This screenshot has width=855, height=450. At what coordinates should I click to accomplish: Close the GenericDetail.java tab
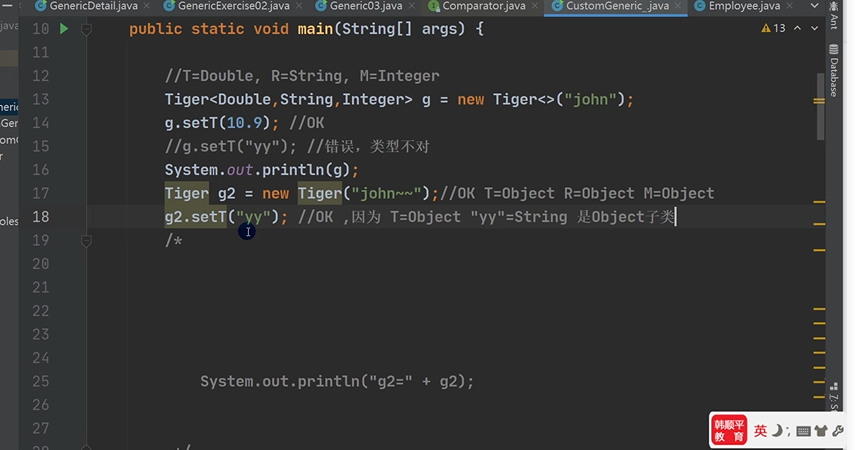[147, 6]
